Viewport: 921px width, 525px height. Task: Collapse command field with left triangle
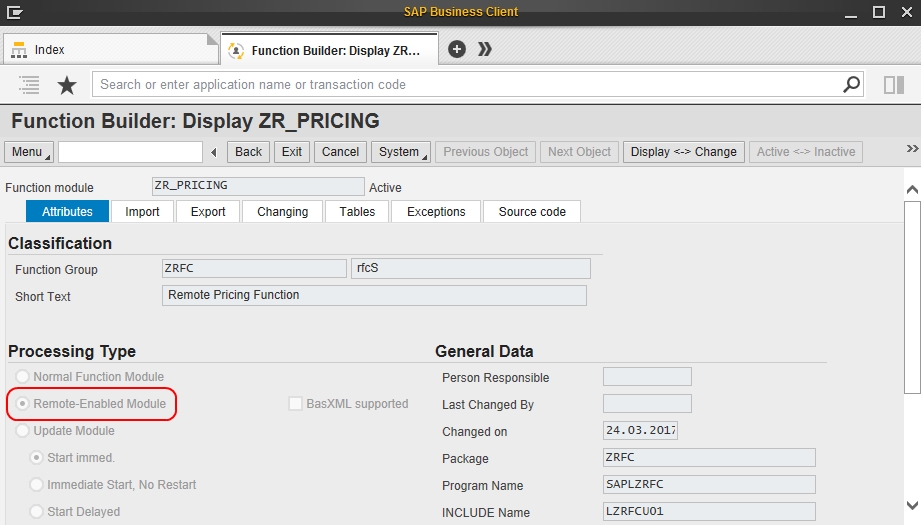tap(214, 152)
